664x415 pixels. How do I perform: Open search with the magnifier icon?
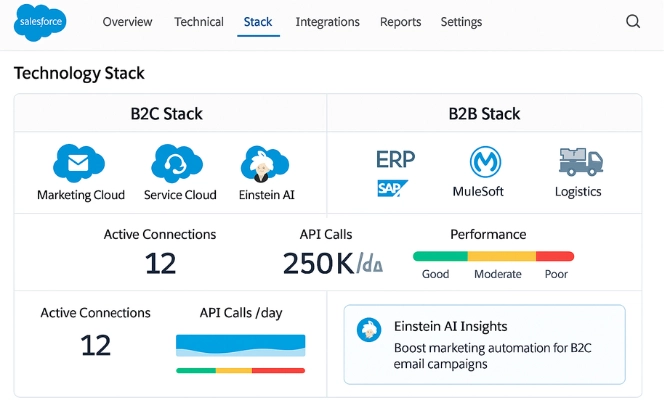tap(633, 22)
